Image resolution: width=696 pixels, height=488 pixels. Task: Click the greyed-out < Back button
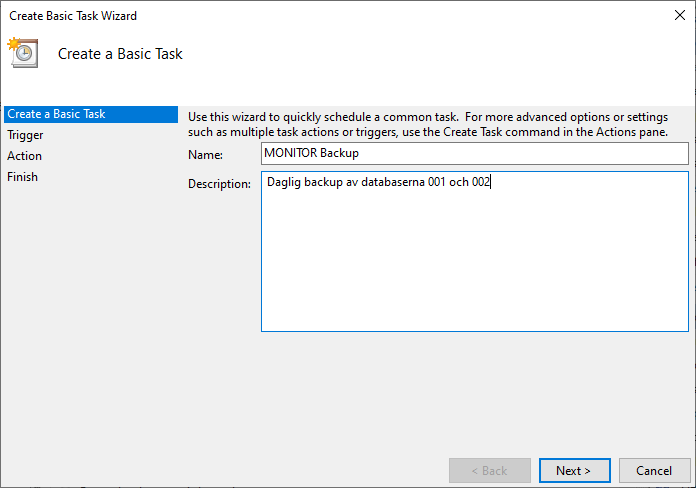coord(489,470)
